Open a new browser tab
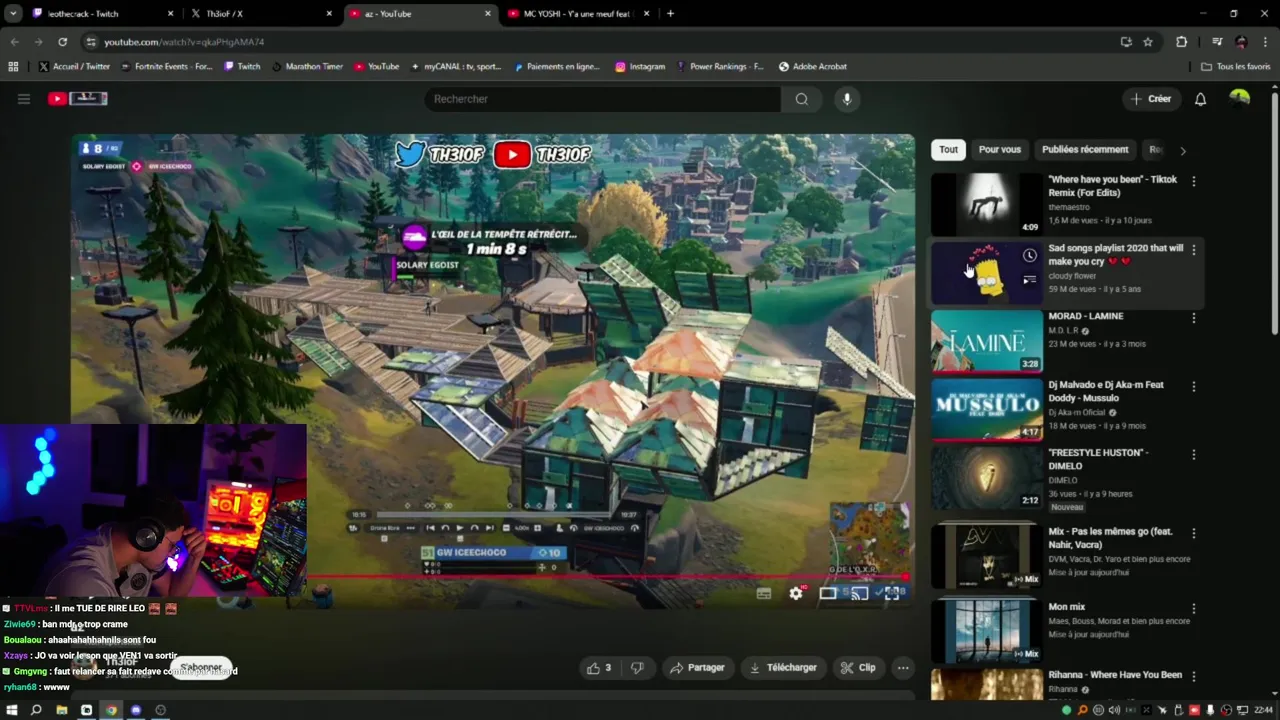 coord(670,14)
